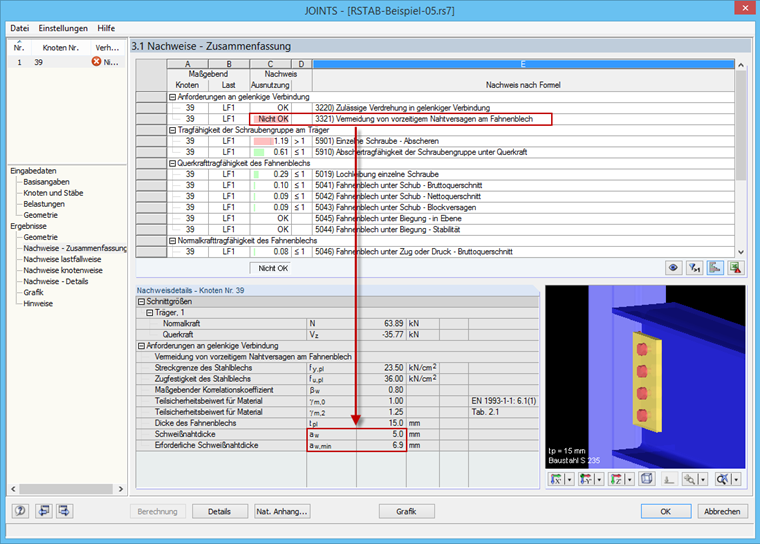
Task: Collapse Querkrafttragfähigkeit des Fahnenblechs group
Action: pyautogui.click(x=172, y=163)
